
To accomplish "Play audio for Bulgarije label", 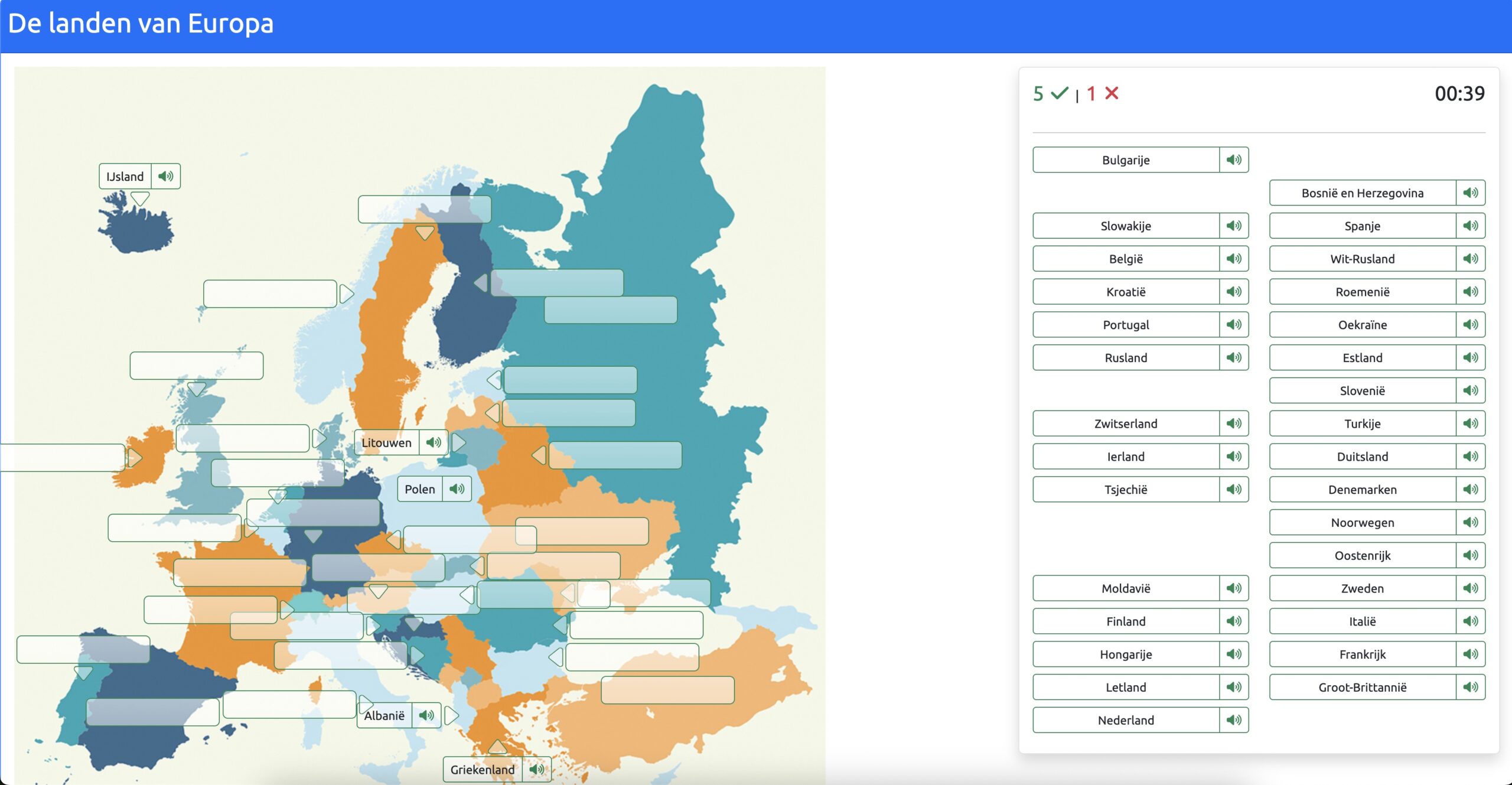I will [1234, 160].
